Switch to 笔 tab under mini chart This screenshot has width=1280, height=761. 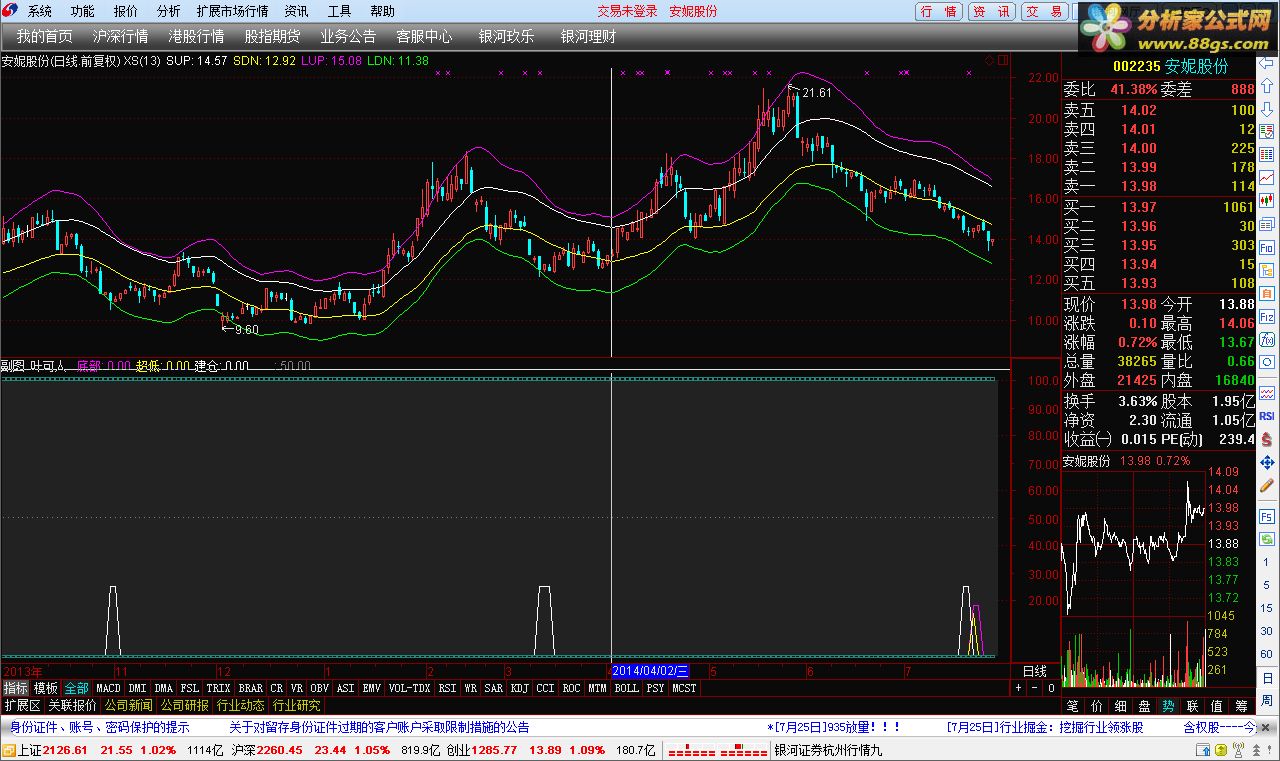coord(1072,706)
